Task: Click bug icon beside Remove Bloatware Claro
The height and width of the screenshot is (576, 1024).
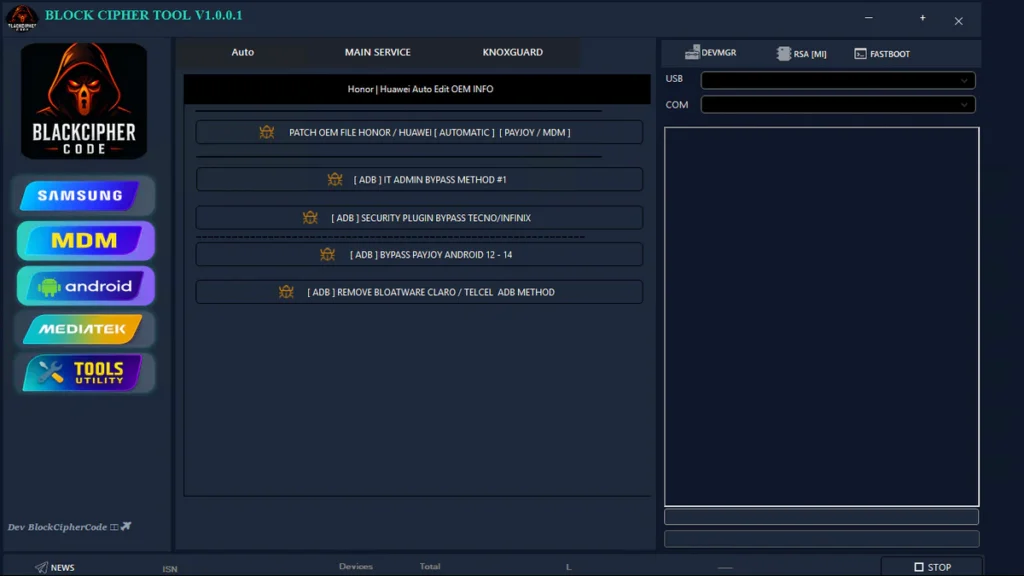Action: click(x=286, y=292)
